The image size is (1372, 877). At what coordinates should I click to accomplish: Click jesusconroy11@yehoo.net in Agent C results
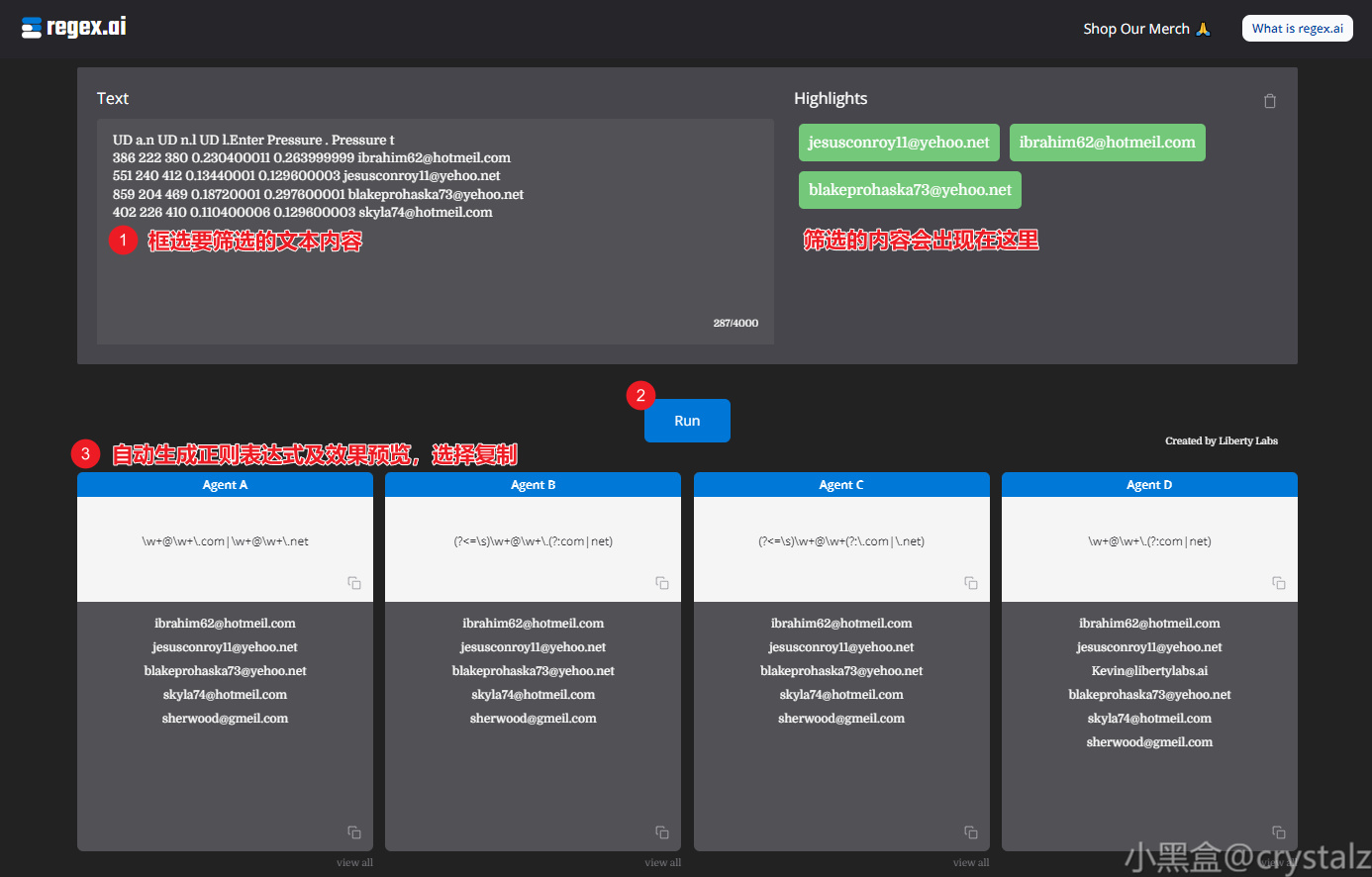coord(841,647)
